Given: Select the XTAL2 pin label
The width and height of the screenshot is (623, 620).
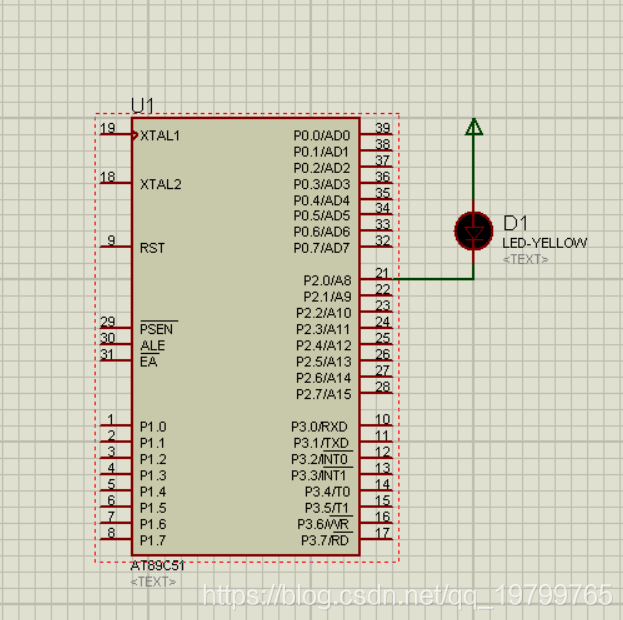Looking at the screenshot, I should 161,184.
